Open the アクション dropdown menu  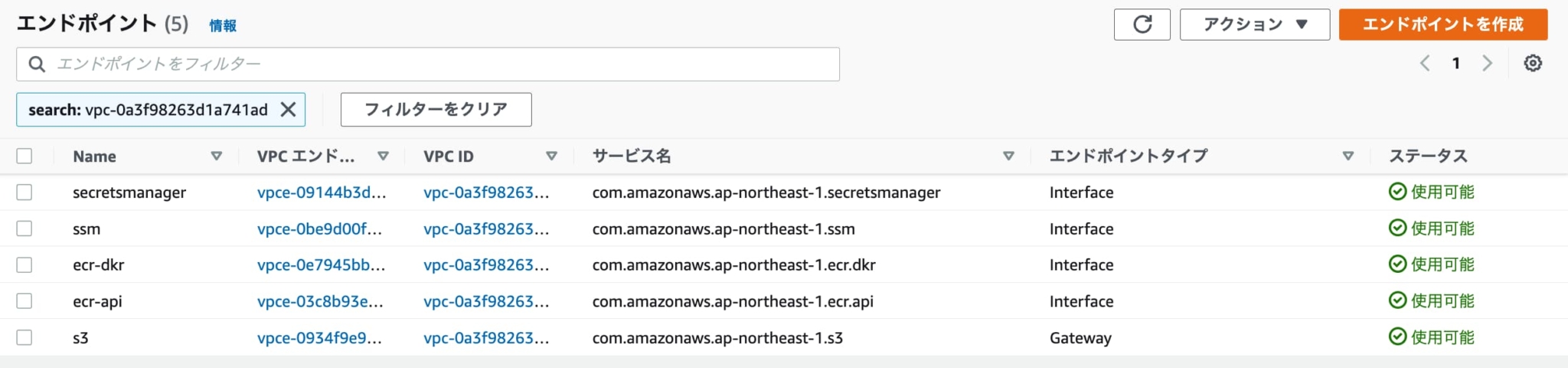(1254, 25)
